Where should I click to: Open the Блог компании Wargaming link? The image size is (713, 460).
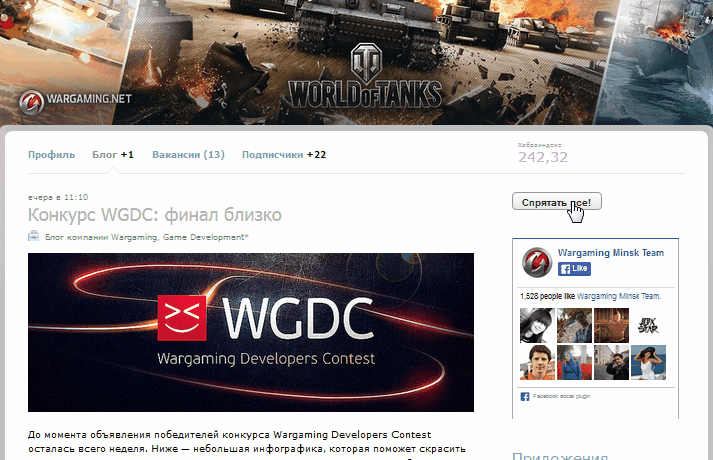coord(101,237)
